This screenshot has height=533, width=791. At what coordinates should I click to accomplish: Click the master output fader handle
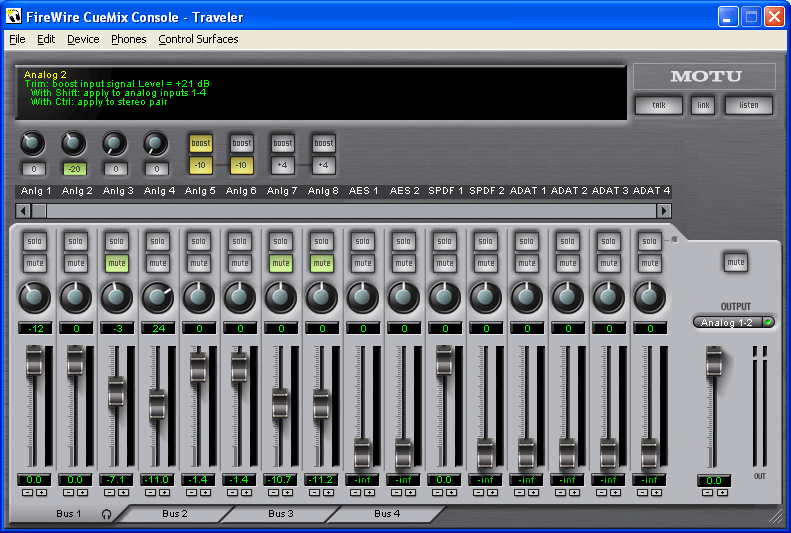click(714, 361)
